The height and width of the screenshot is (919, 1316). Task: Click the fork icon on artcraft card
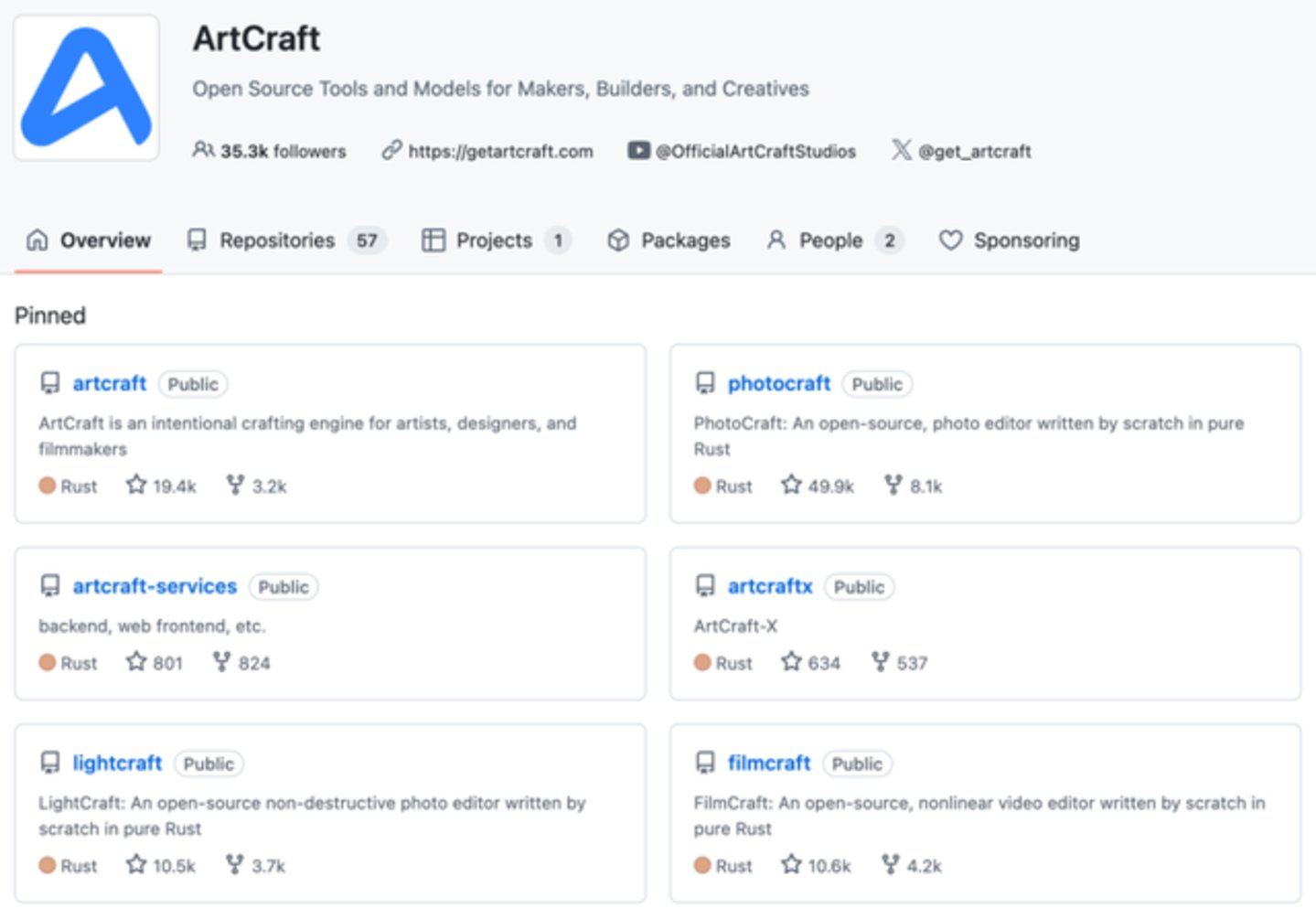(235, 485)
